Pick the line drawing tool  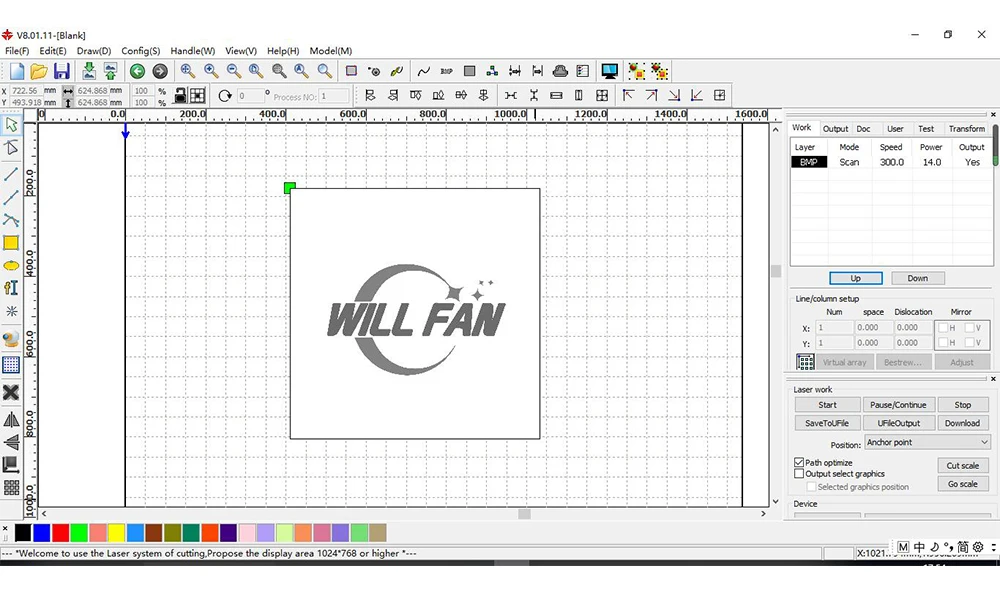click(11, 173)
